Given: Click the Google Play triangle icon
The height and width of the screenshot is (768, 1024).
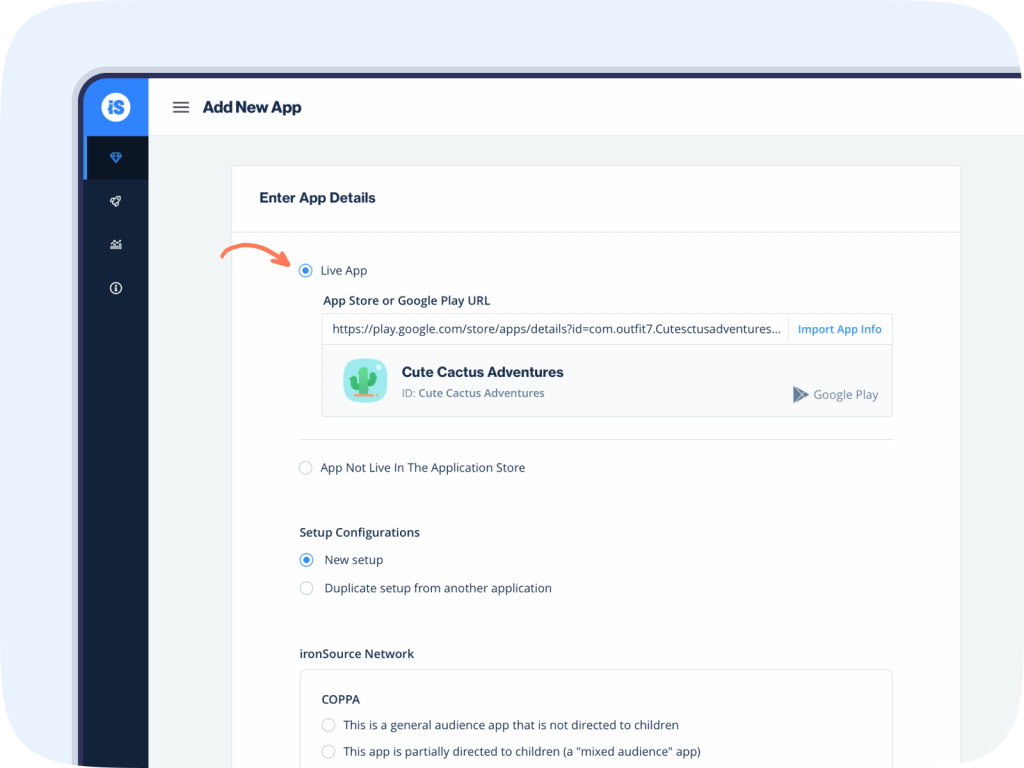Looking at the screenshot, I should point(800,394).
